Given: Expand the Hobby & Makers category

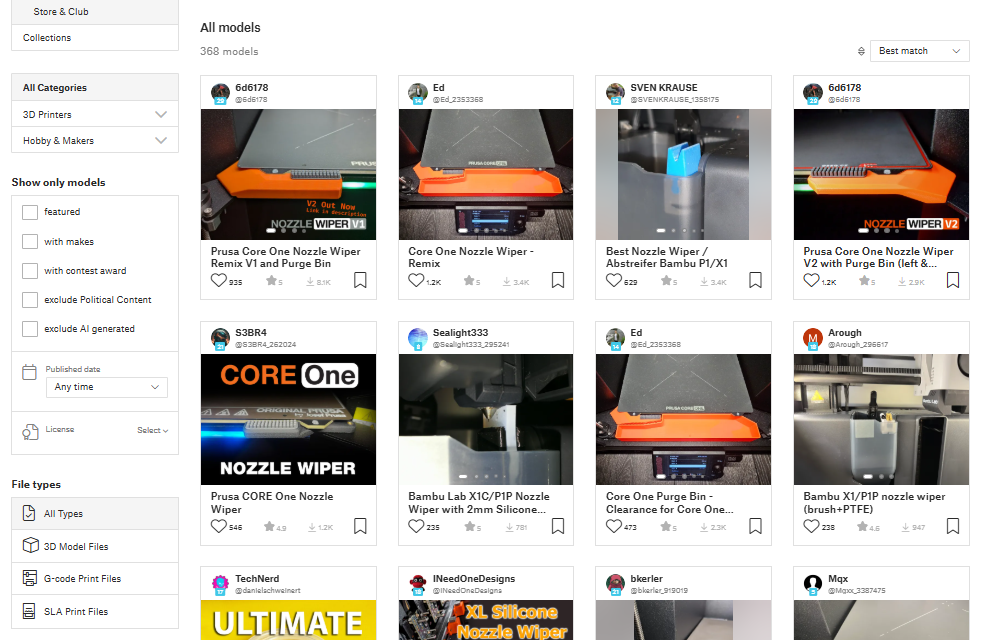Looking at the screenshot, I should click(95, 141).
